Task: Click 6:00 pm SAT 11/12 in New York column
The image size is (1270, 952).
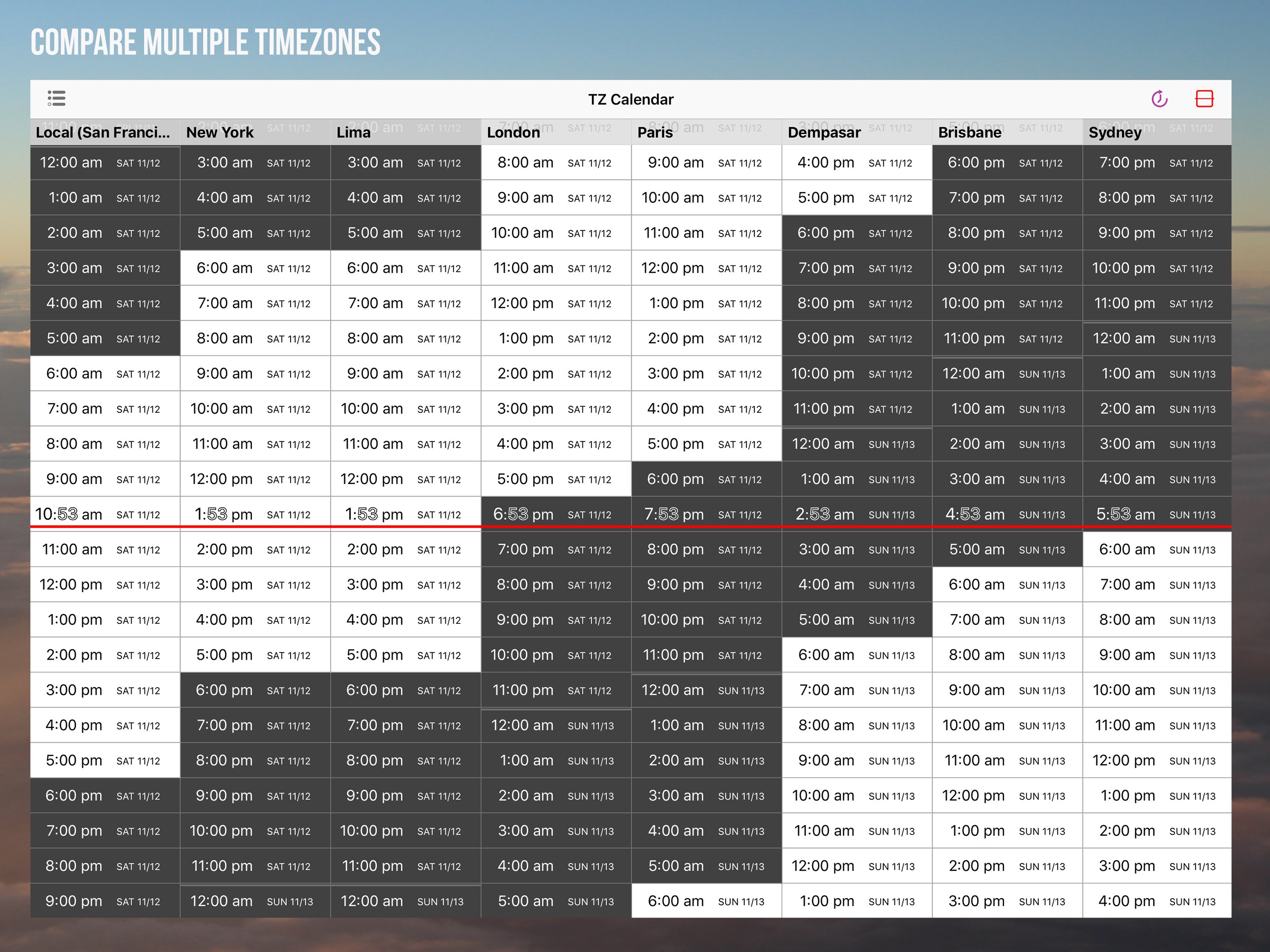Action: 256,690
